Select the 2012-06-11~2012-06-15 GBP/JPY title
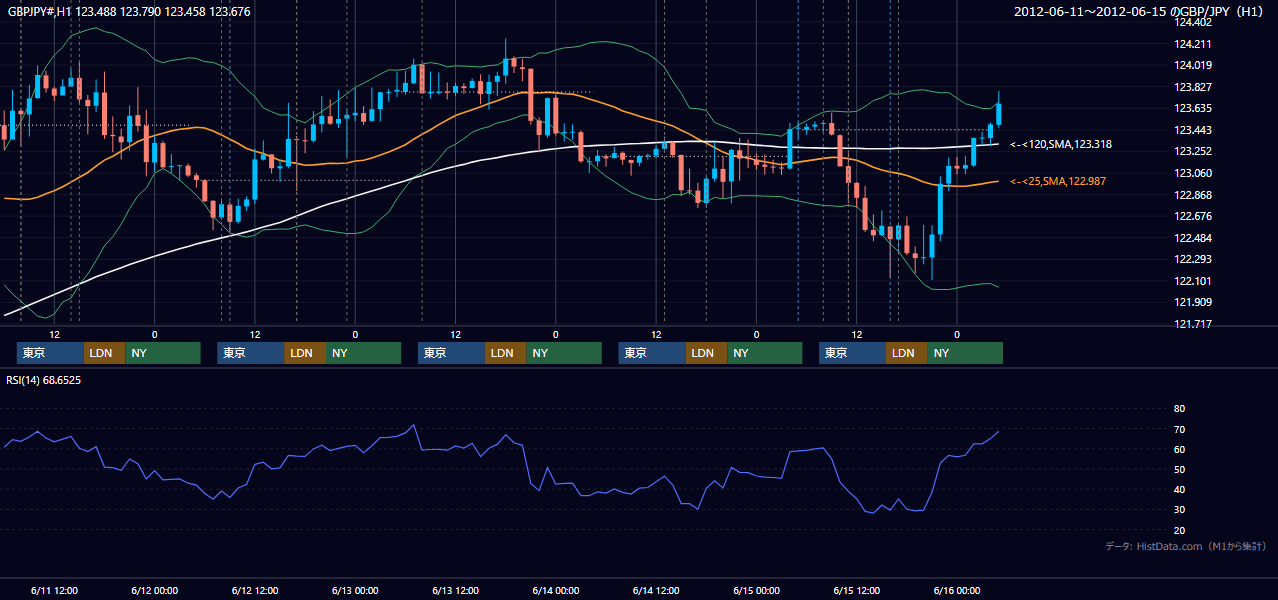The width and height of the screenshot is (1278, 600). pyautogui.click(x=1141, y=12)
